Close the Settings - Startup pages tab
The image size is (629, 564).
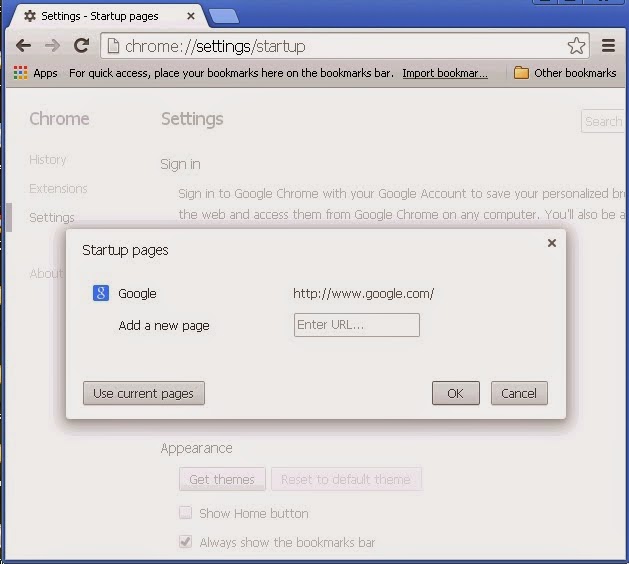(x=191, y=16)
